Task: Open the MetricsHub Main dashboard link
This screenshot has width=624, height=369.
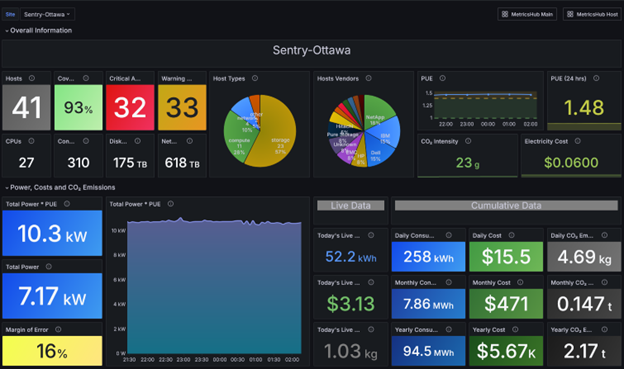Action: [x=527, y=14]
